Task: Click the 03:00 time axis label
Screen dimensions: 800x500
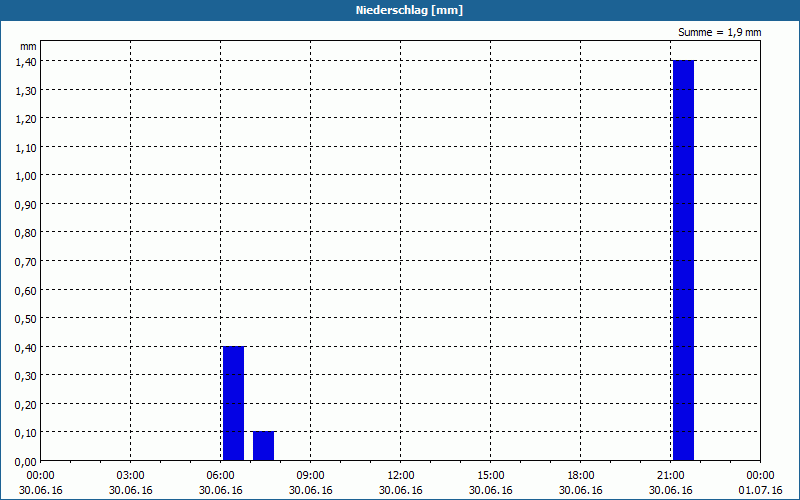Action: pyautogui.click(x=131, y=476)
